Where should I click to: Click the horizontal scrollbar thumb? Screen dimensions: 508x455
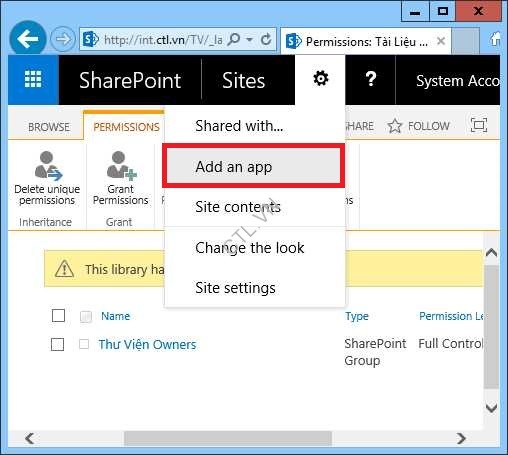coord(228,438)
